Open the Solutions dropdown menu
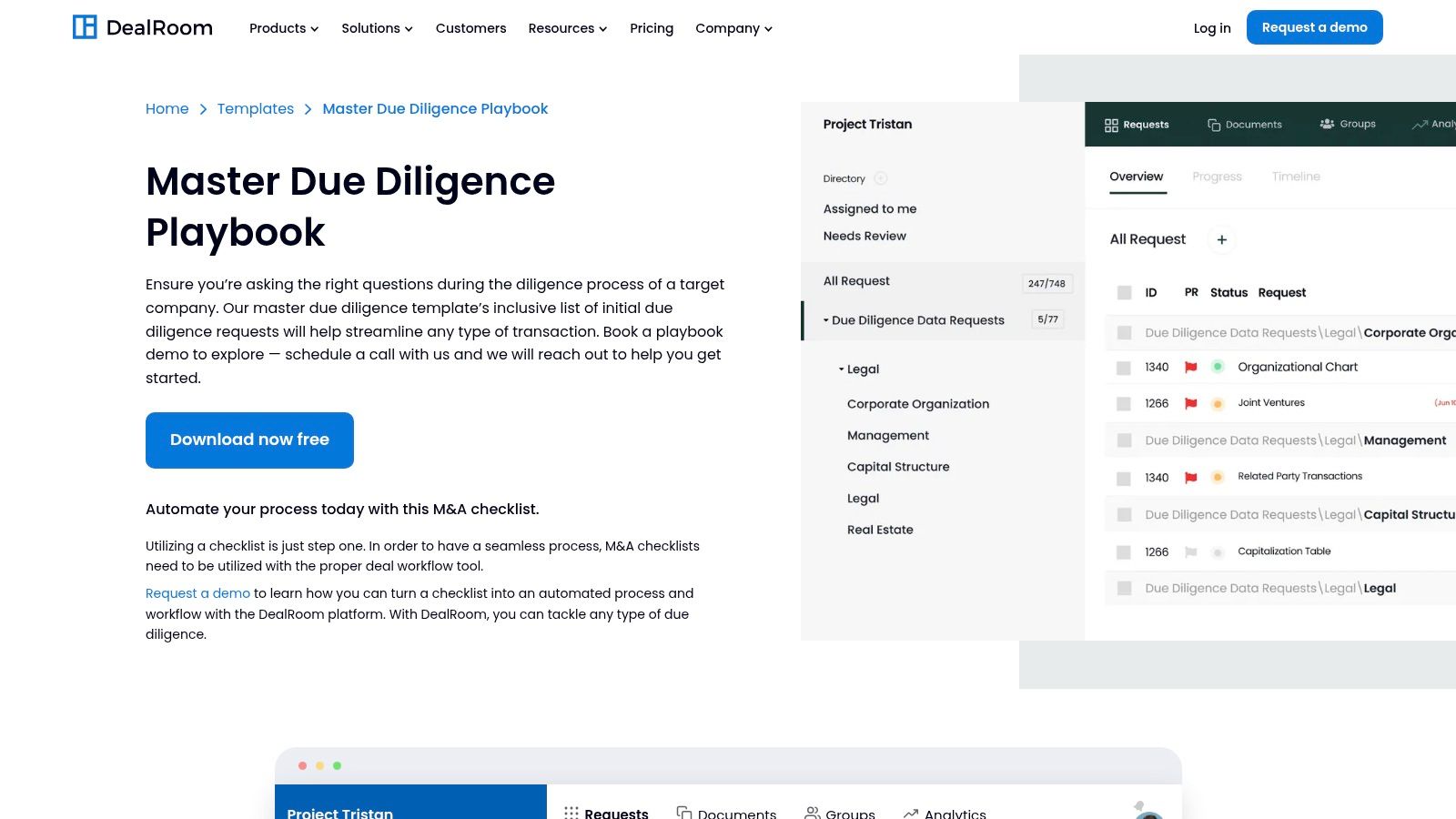This screenshot has height=819, width=1456. [x=377, y=28]
